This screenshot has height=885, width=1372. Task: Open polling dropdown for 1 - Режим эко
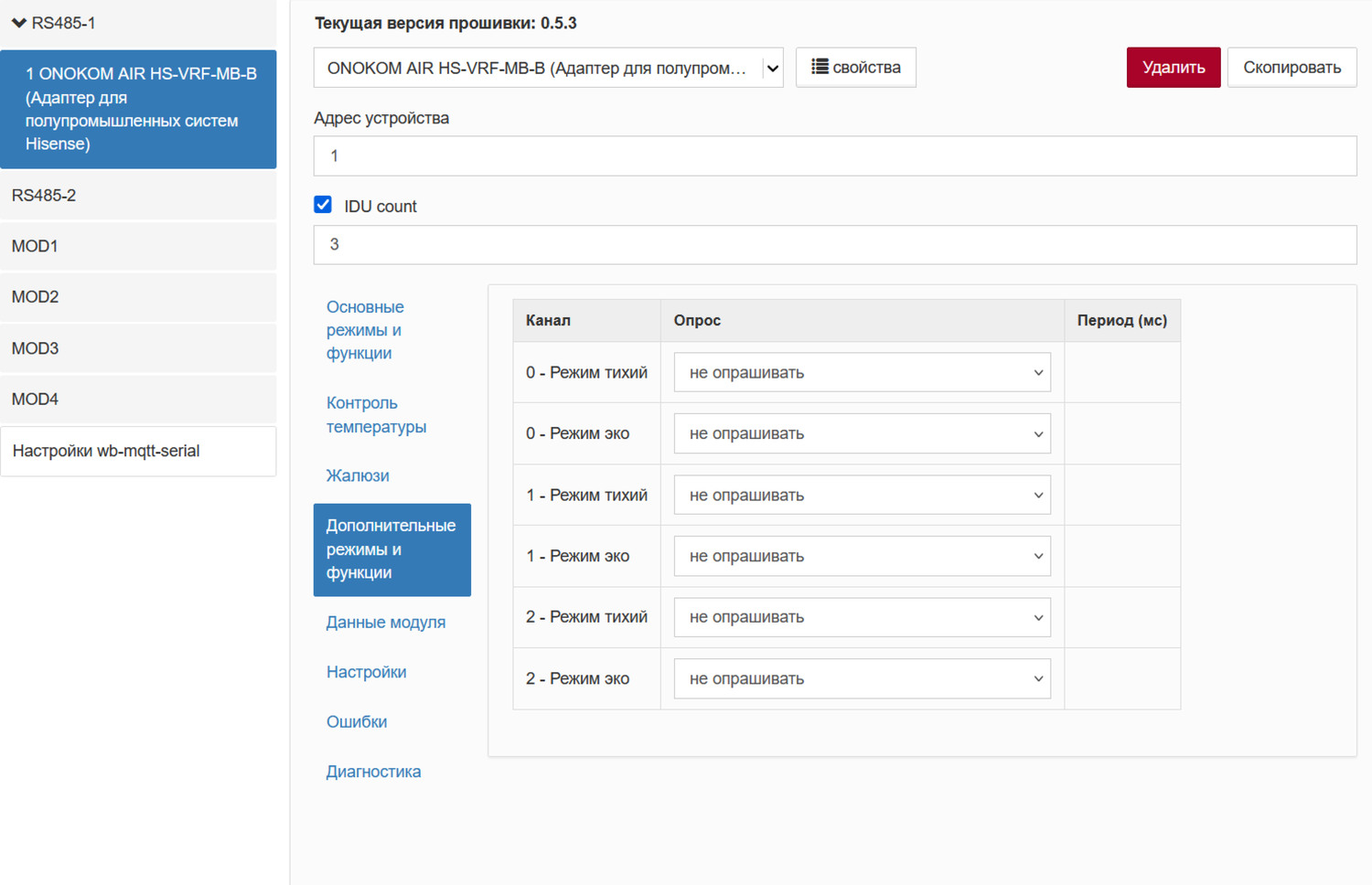(x=861, y=557)
